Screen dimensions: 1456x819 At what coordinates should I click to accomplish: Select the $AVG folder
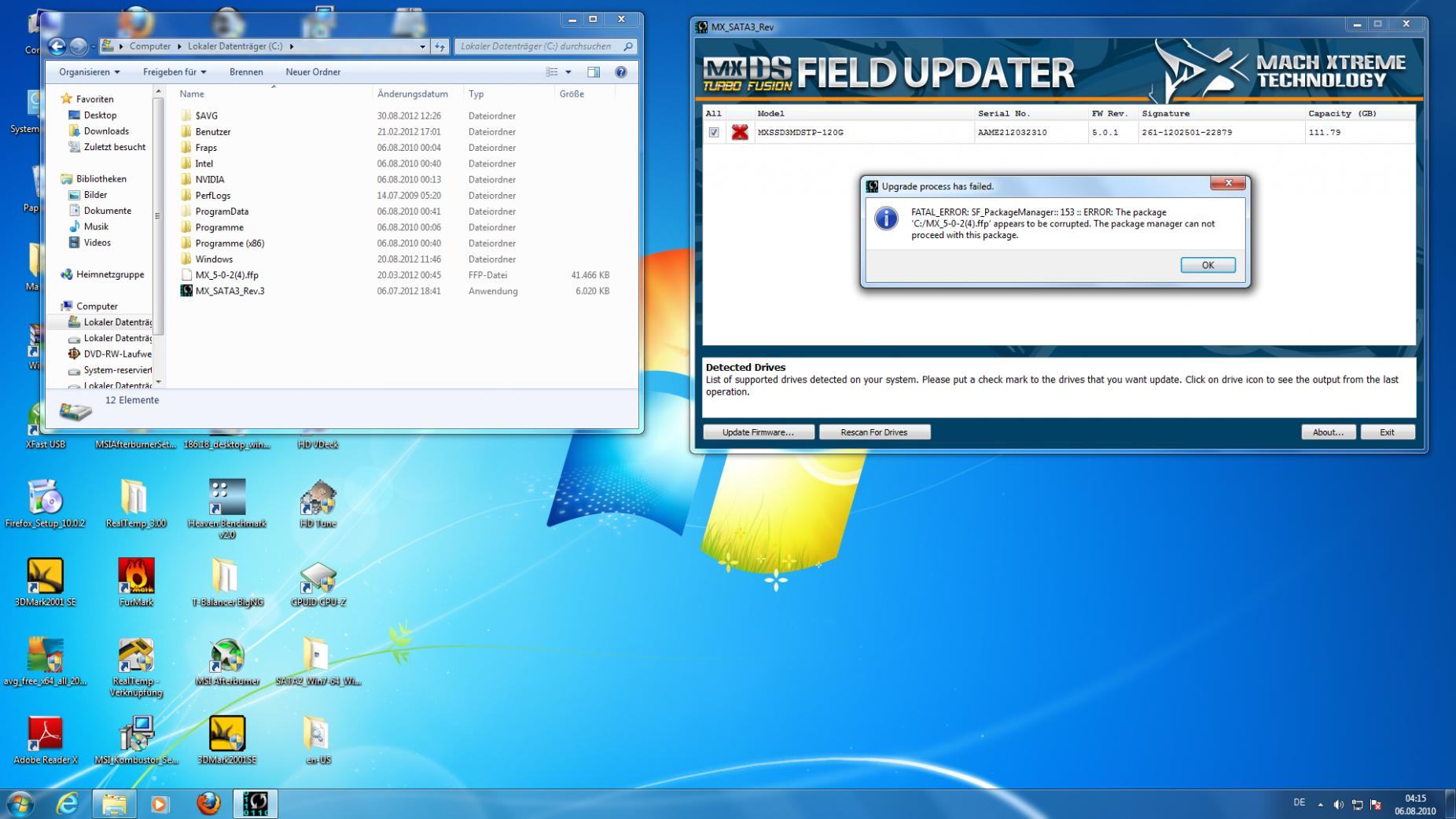[207, 116]
